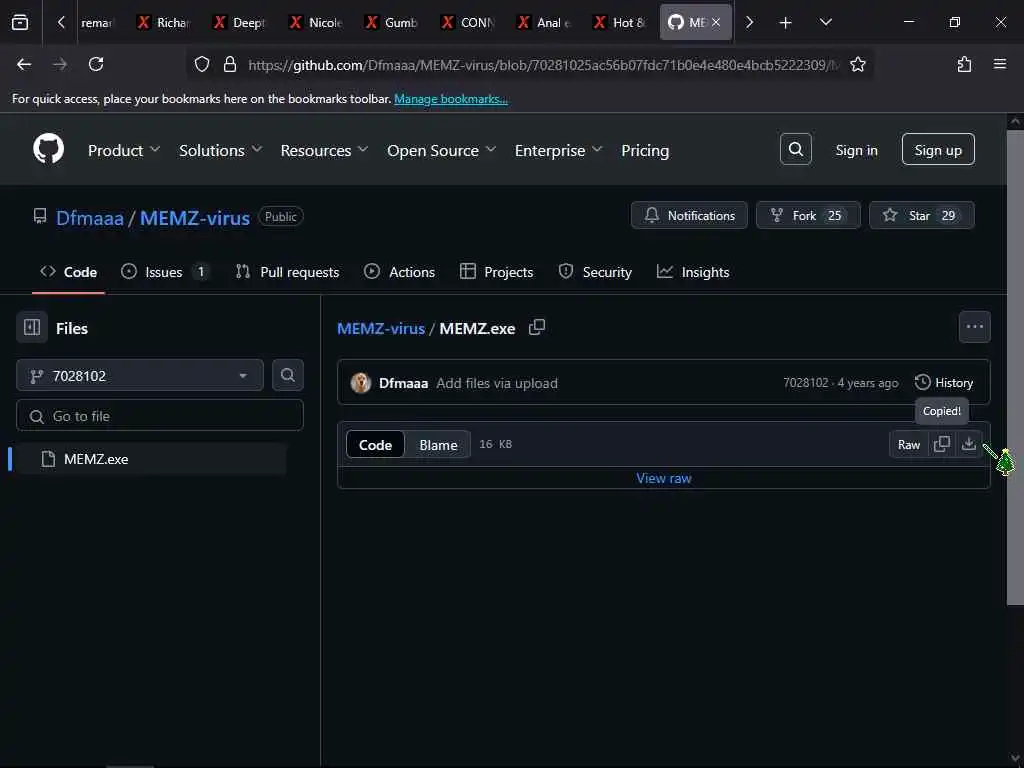This screenshot has width=1024, height=768.
Task: Click the page vertical scrollbar thumb
Action: (1015, 368)
